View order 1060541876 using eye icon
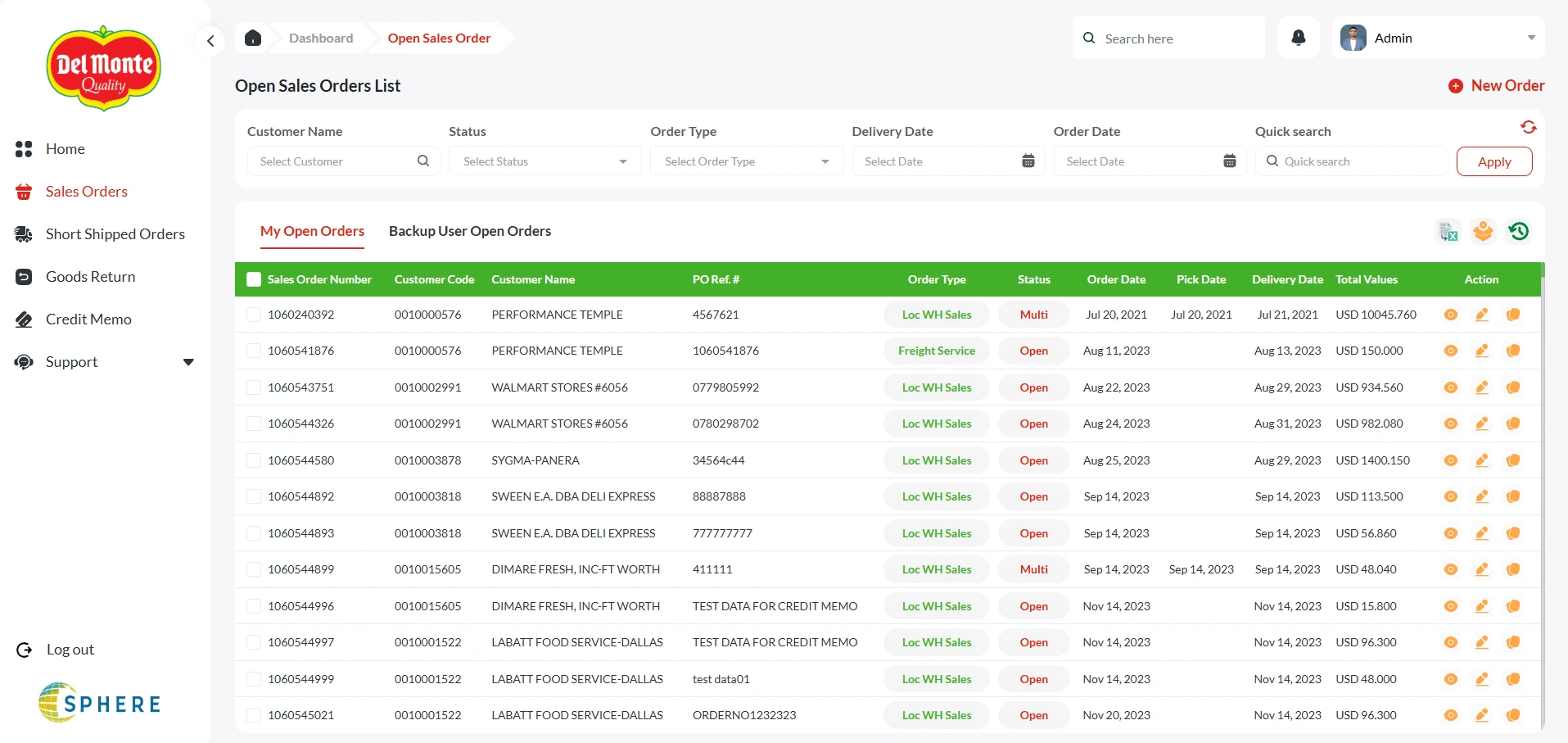This screenshot has height=743, width=1568. (1450, 351)
